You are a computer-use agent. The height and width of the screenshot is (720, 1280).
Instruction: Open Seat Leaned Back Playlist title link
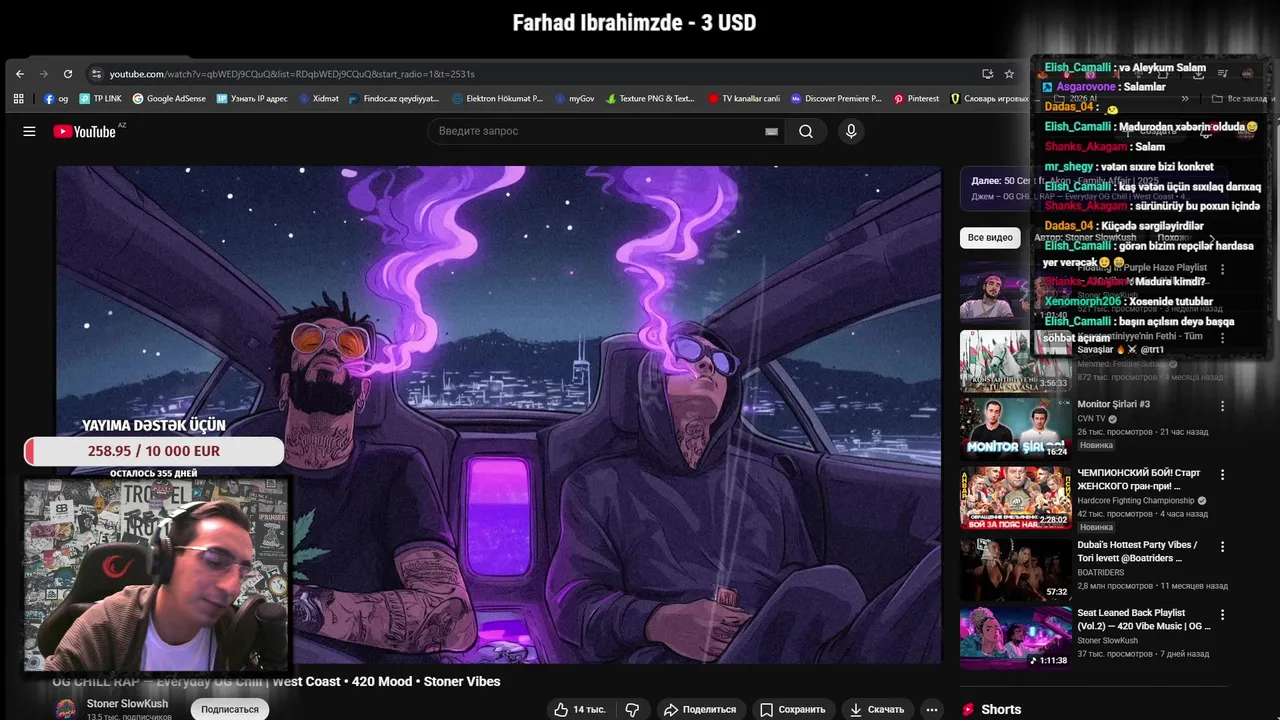[1144, 619]
